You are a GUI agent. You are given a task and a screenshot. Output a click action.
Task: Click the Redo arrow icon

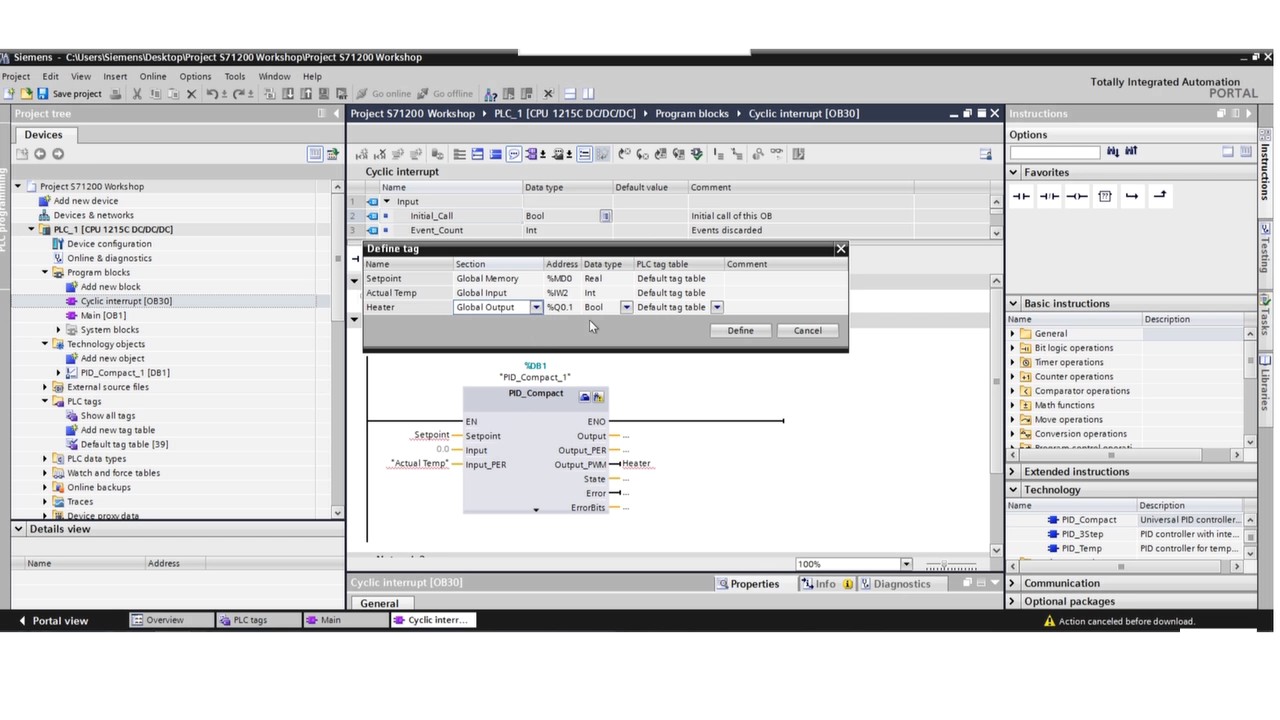point(239,94)
